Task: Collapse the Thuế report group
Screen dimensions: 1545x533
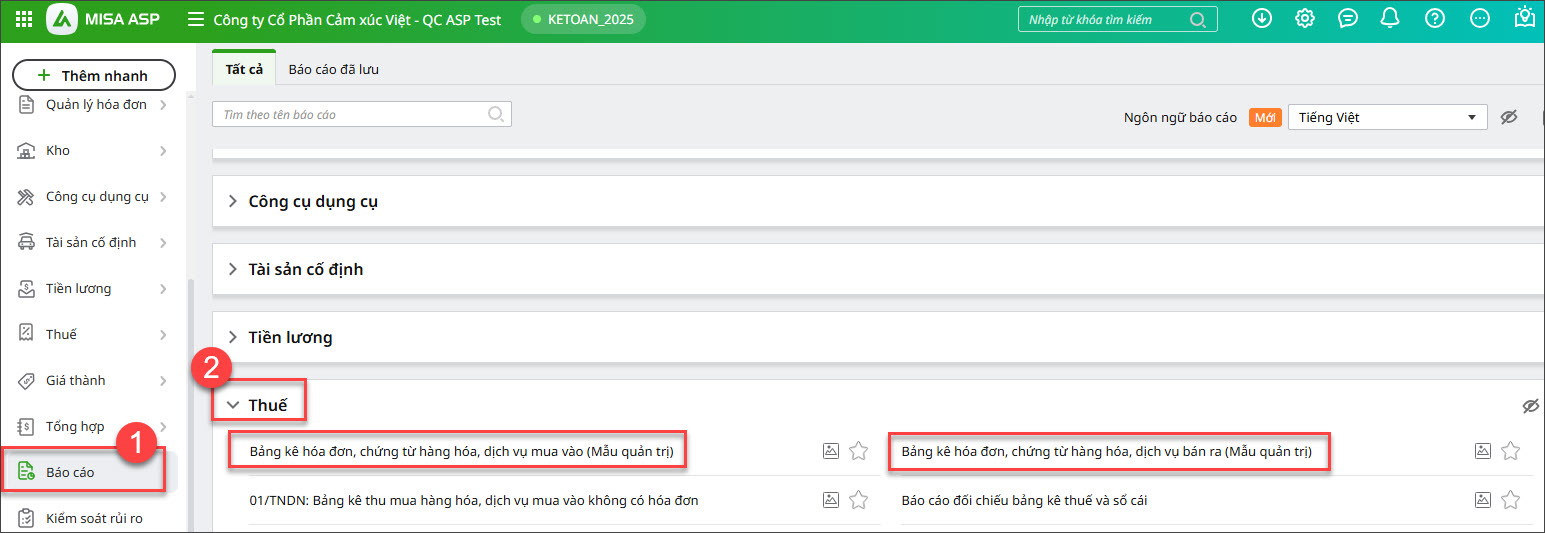Action: tap(267, 405)
